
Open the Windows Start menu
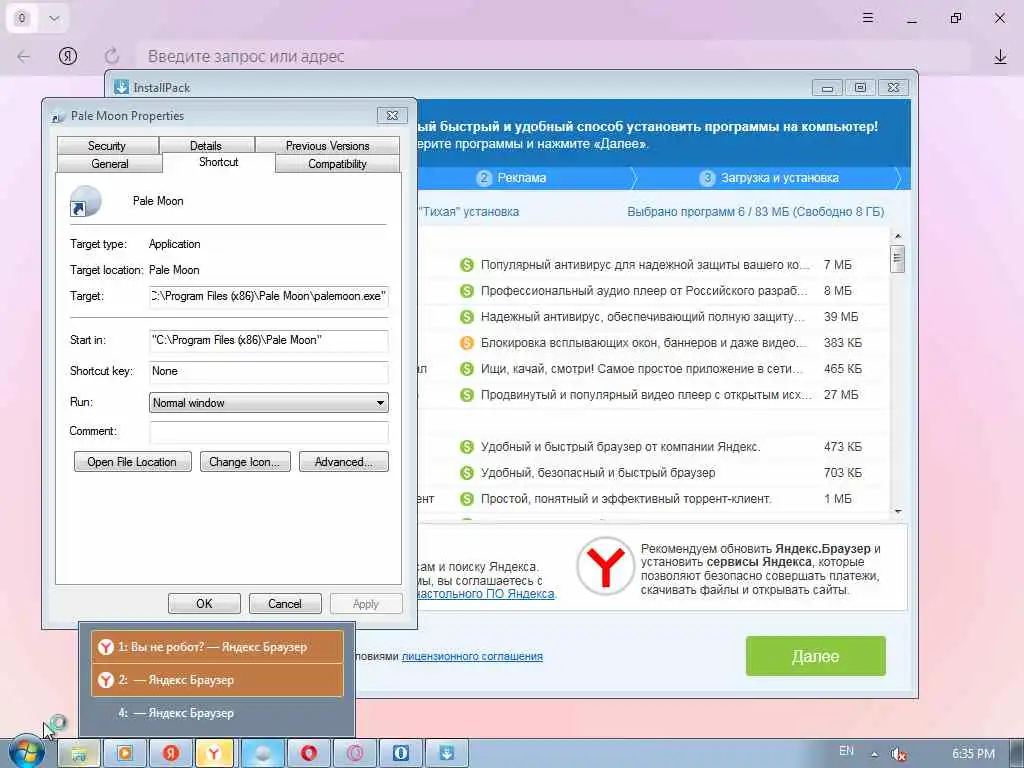(x=27, y=752)
